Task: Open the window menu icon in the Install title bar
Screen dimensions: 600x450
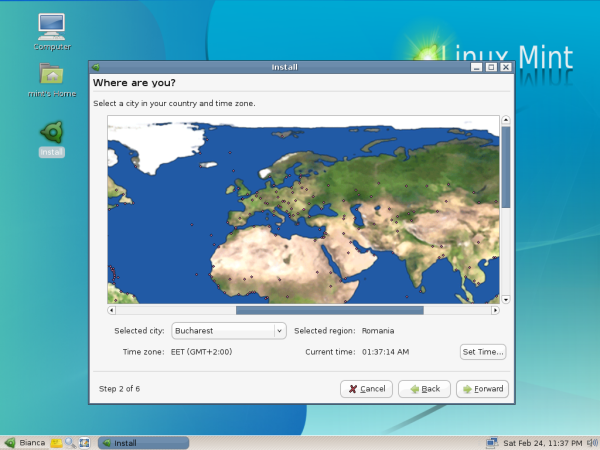Action: click(96, 67)
